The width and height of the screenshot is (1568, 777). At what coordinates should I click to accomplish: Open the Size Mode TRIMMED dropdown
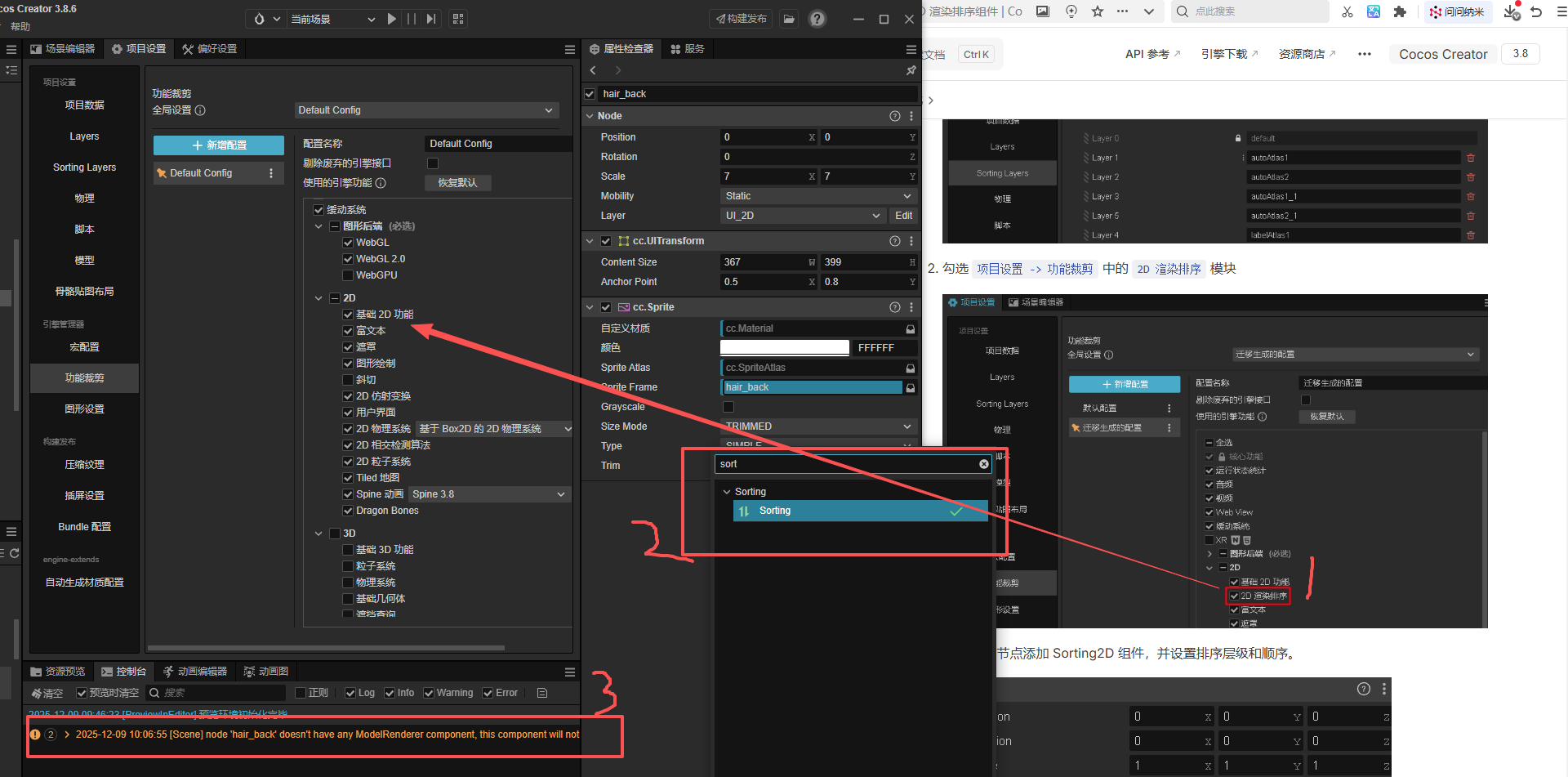click(819, 426)
